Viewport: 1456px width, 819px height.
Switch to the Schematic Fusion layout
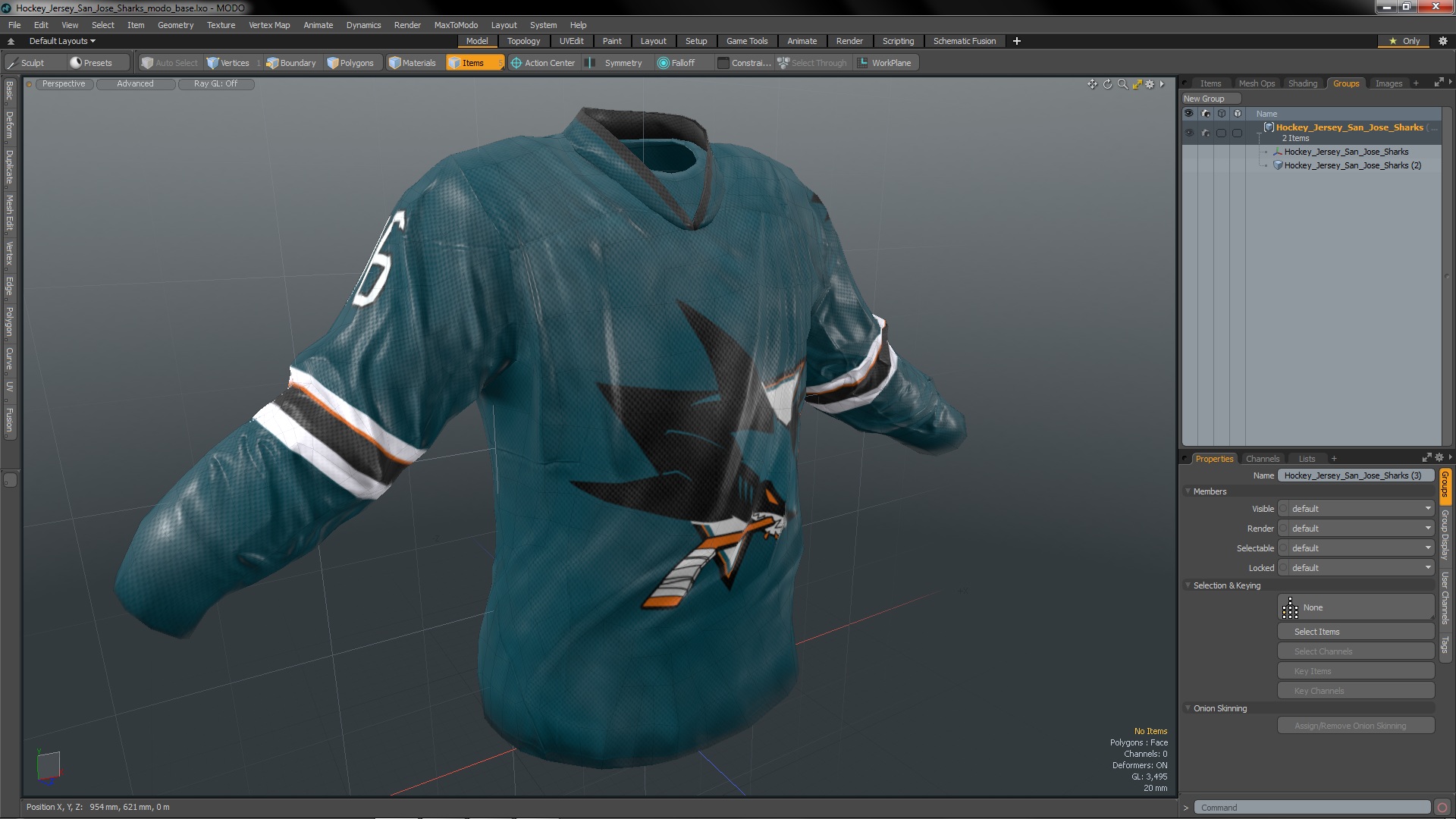pyautogui.click(x=965, y=41)
